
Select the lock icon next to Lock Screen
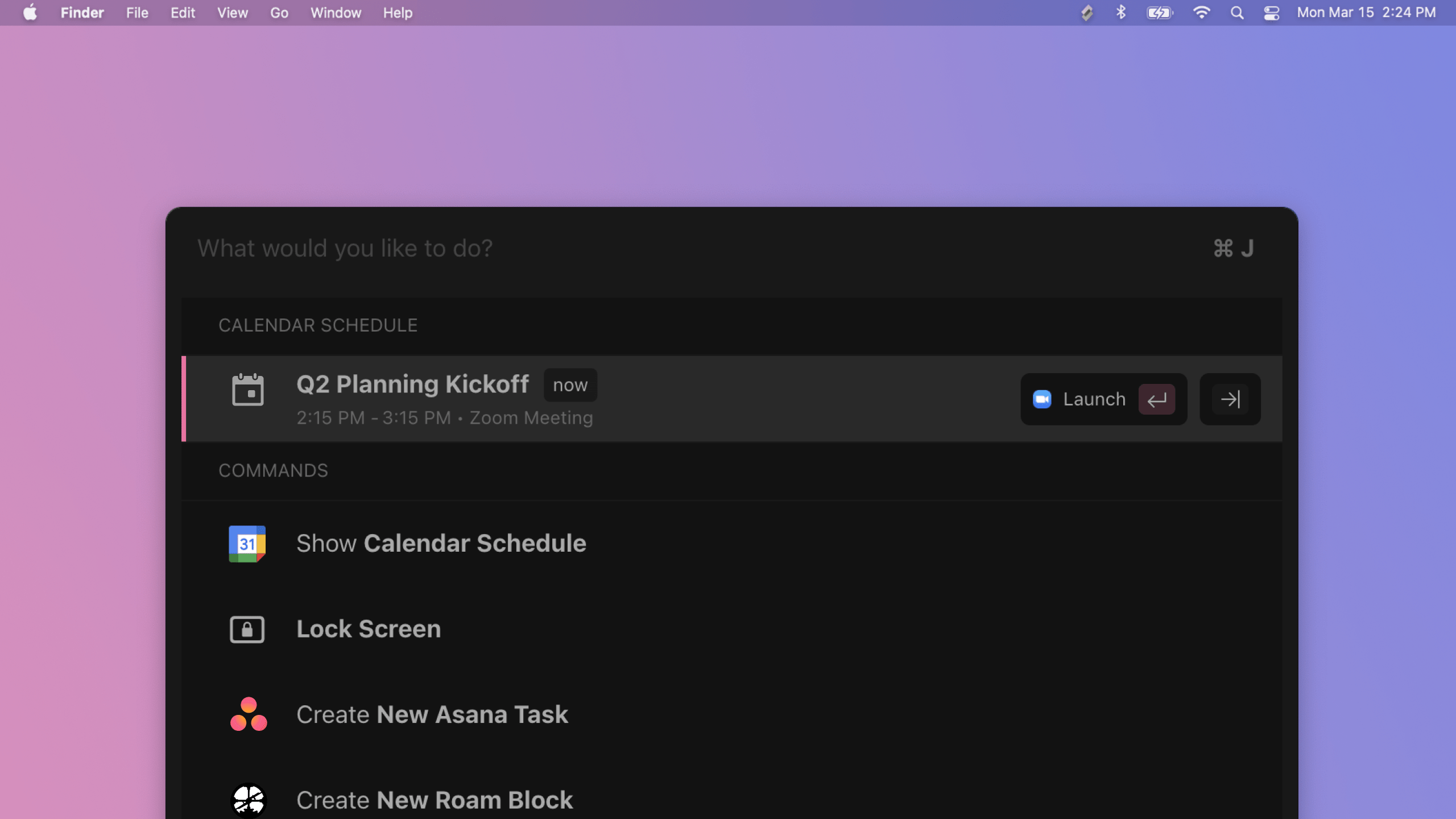(x=247, y=628)
